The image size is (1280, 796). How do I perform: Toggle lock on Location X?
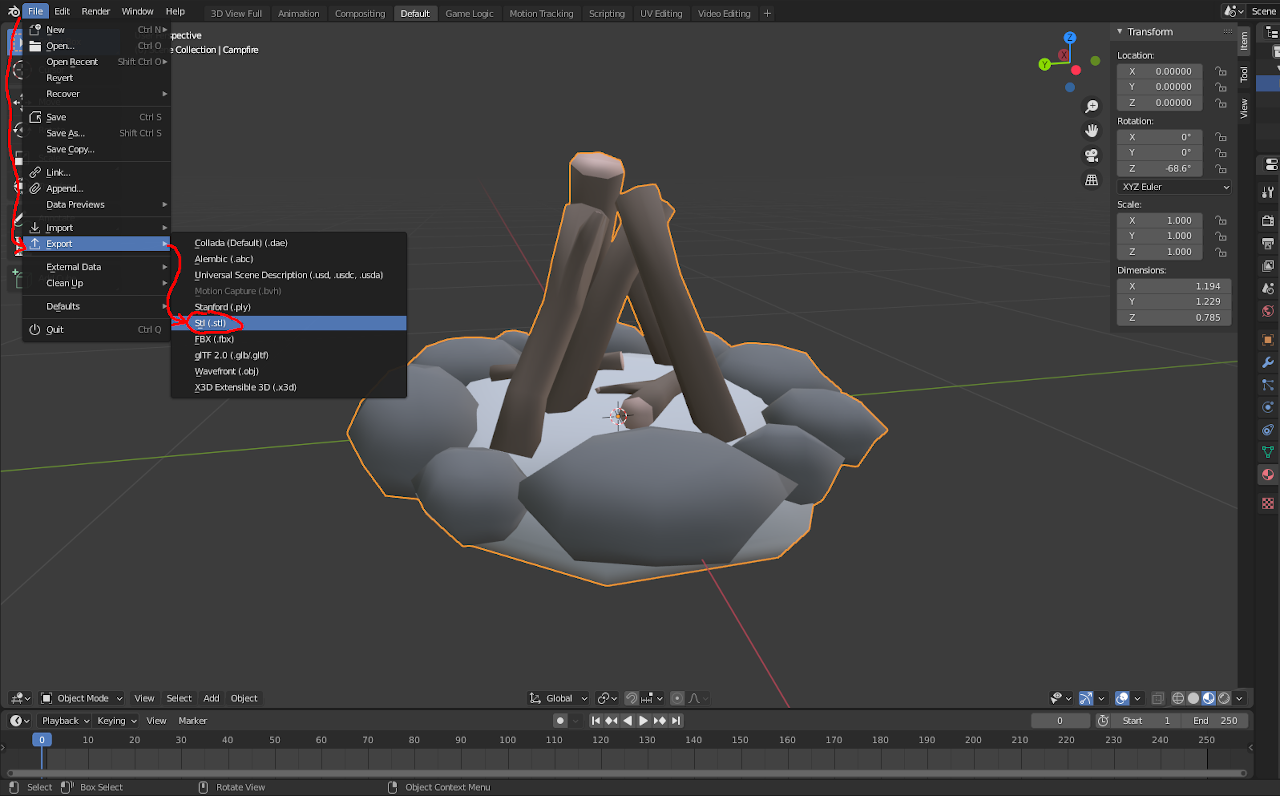point(1220,72)
